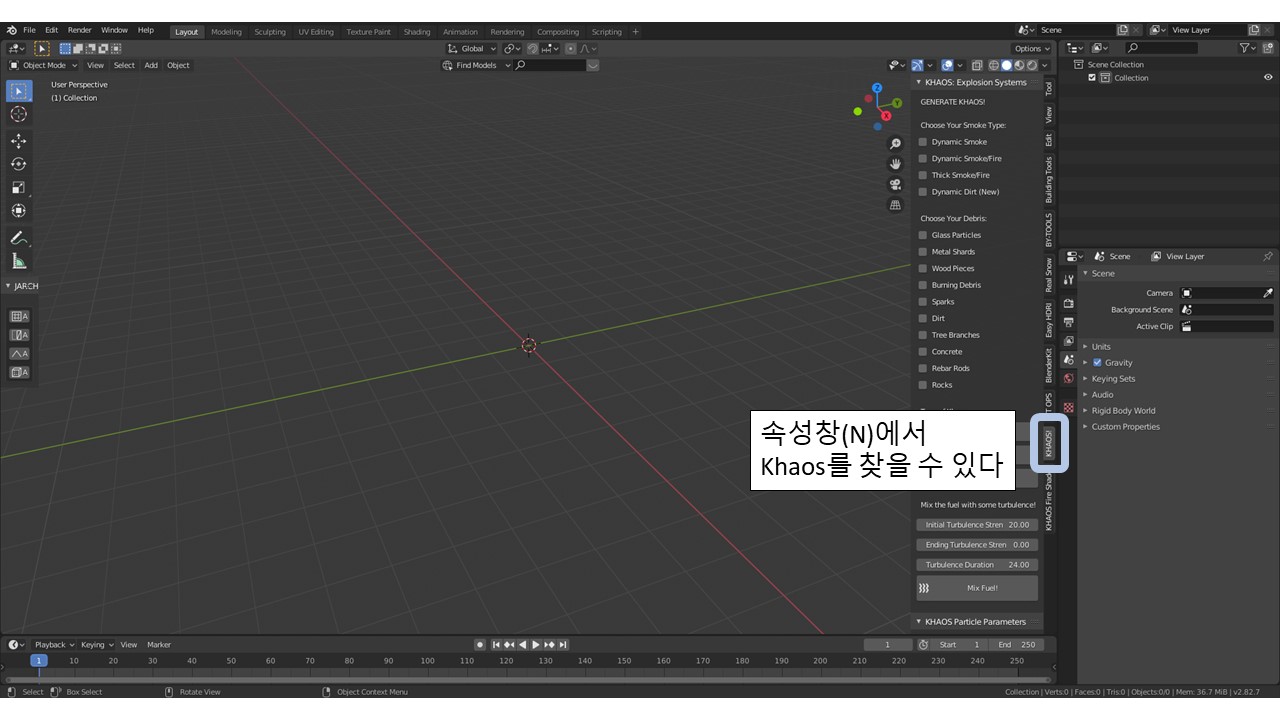This screenshot has width=1280, height=720.
Task: Collapse the KHAOS: Explosion Systems panel
Action: (919, 82)
